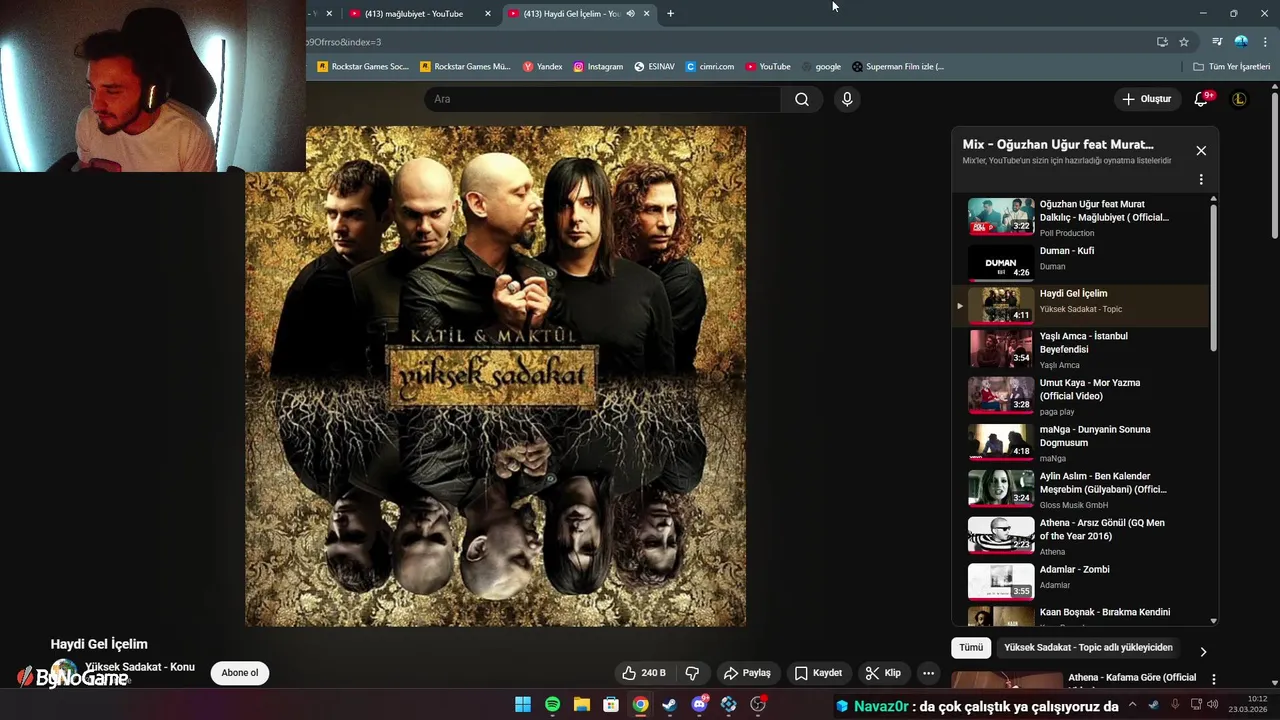The image size is (1280, 720).
Task: Open Instagram bookmark
Action: coord(598,67)
